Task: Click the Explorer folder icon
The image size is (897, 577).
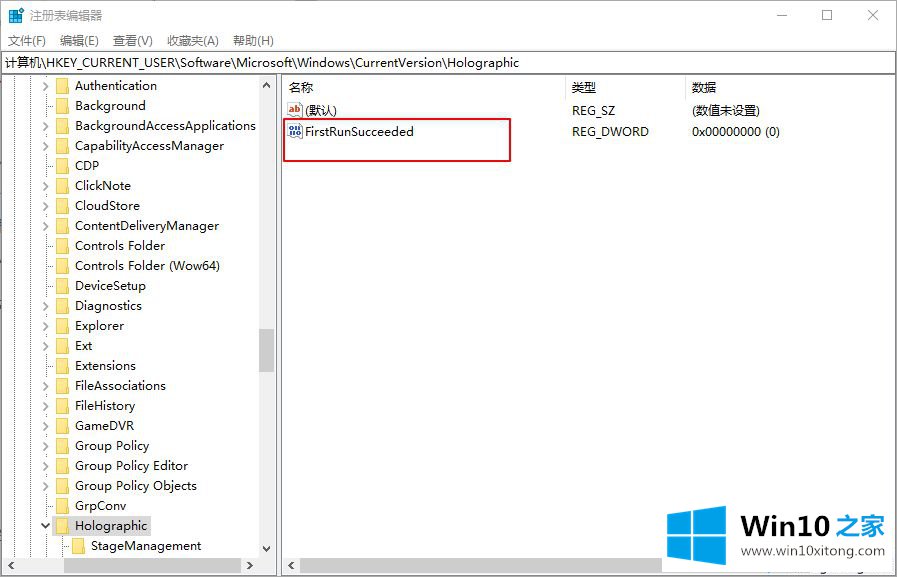Action: pyautogui.click(x=62, y=326)
